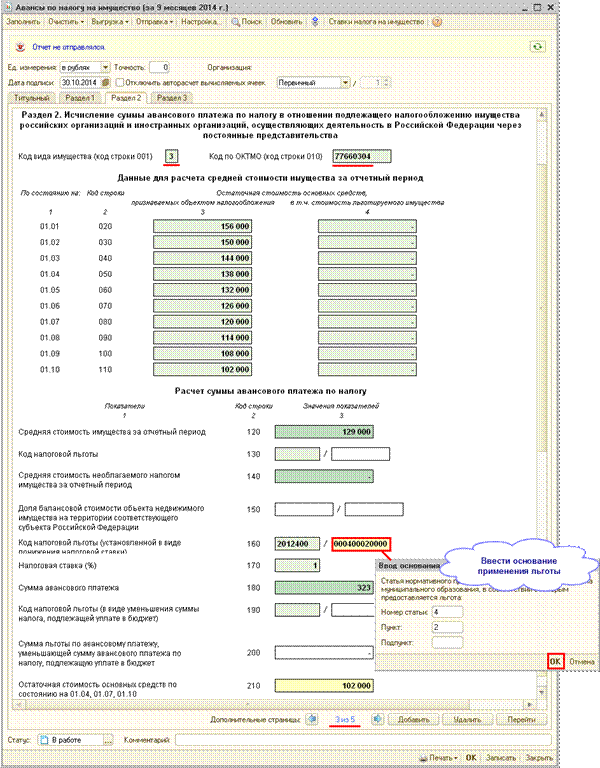The height and width of the screenshot is (768, 600).
Task: Click the vertical scrollbar up arrow
Action: pyautogui.click(x=542, y=116)
